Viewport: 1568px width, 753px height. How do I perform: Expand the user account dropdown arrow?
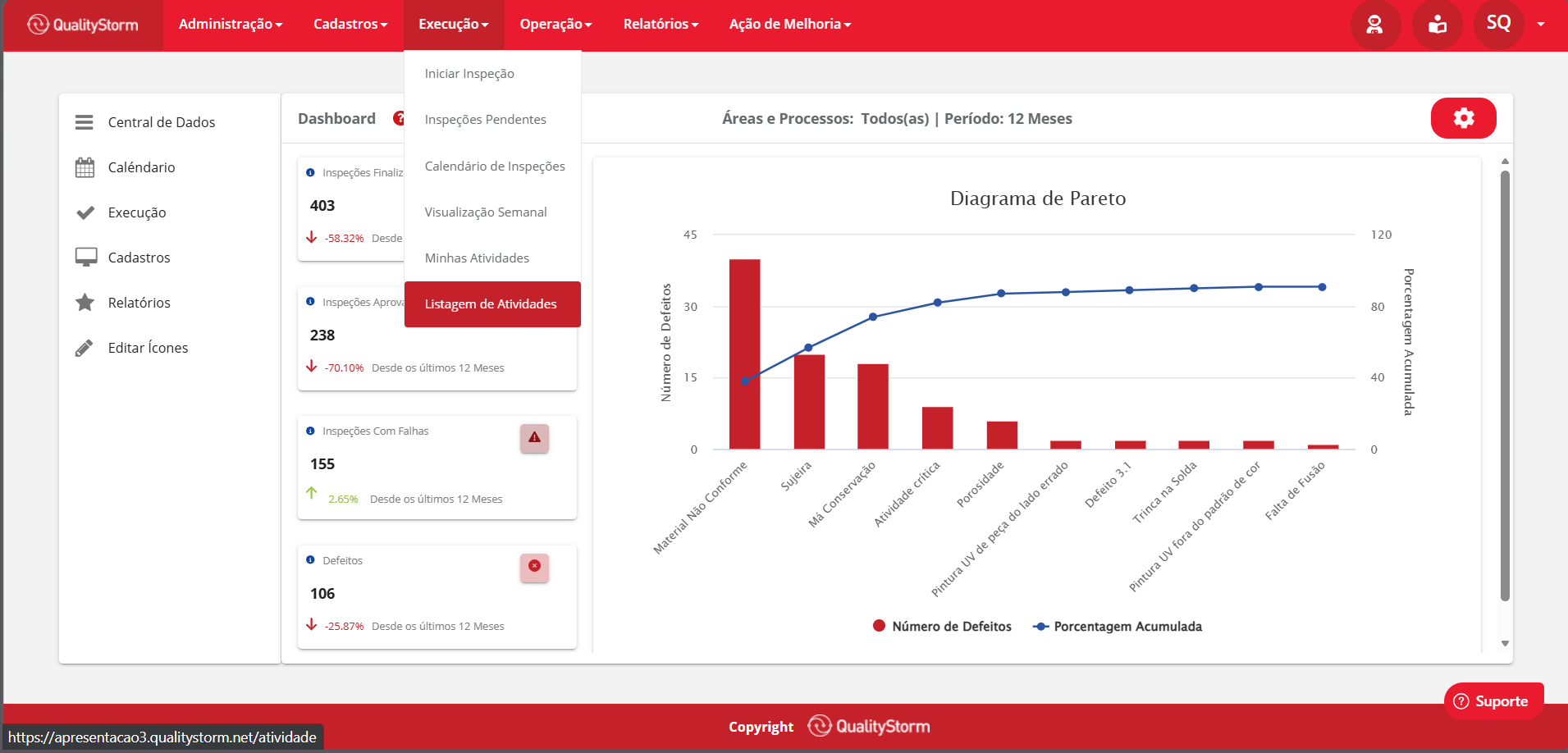[x=1541, y=25]
